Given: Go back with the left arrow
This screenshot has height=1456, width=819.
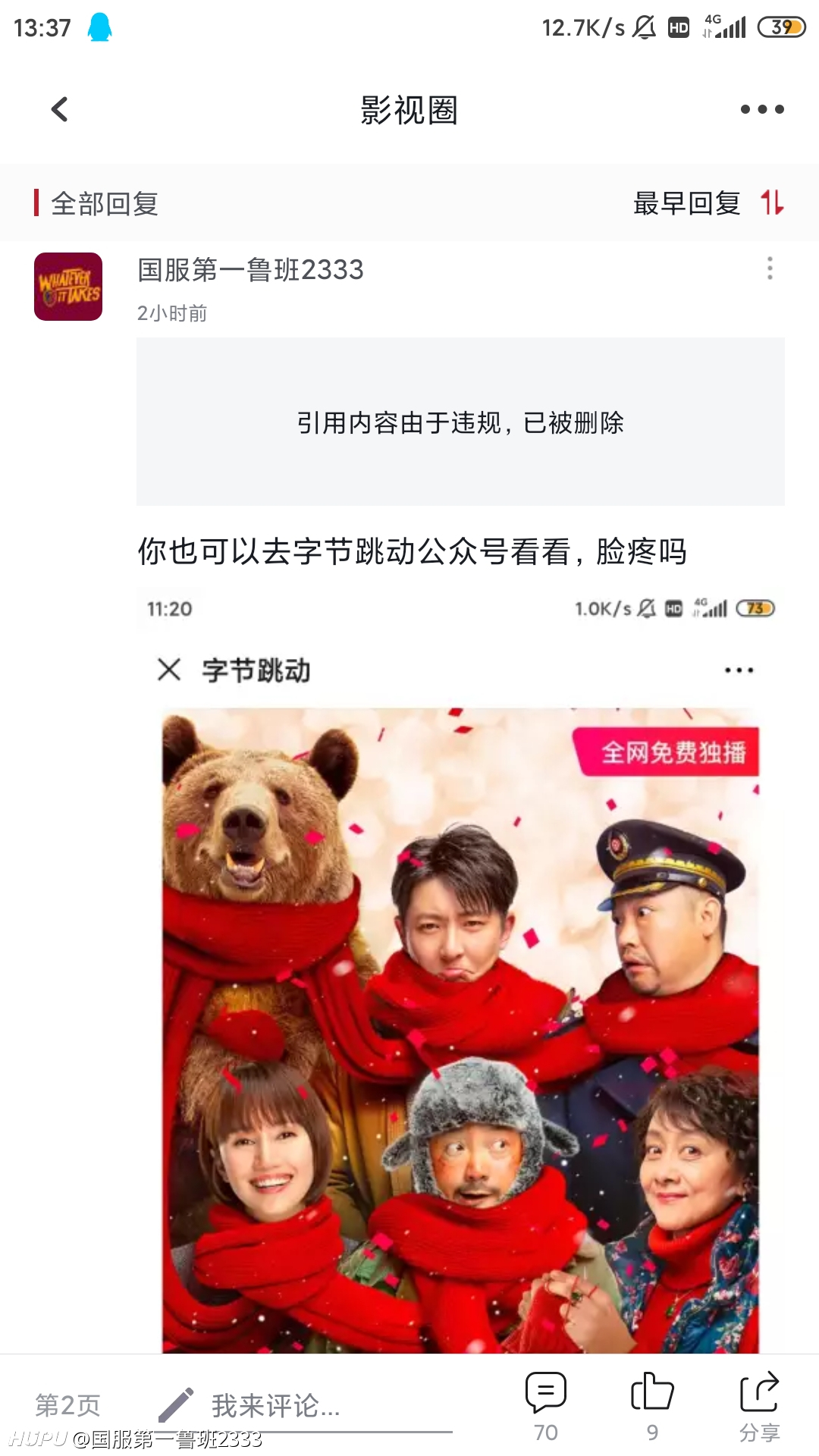Looking at the screenshot, I should tap(59, 109).
